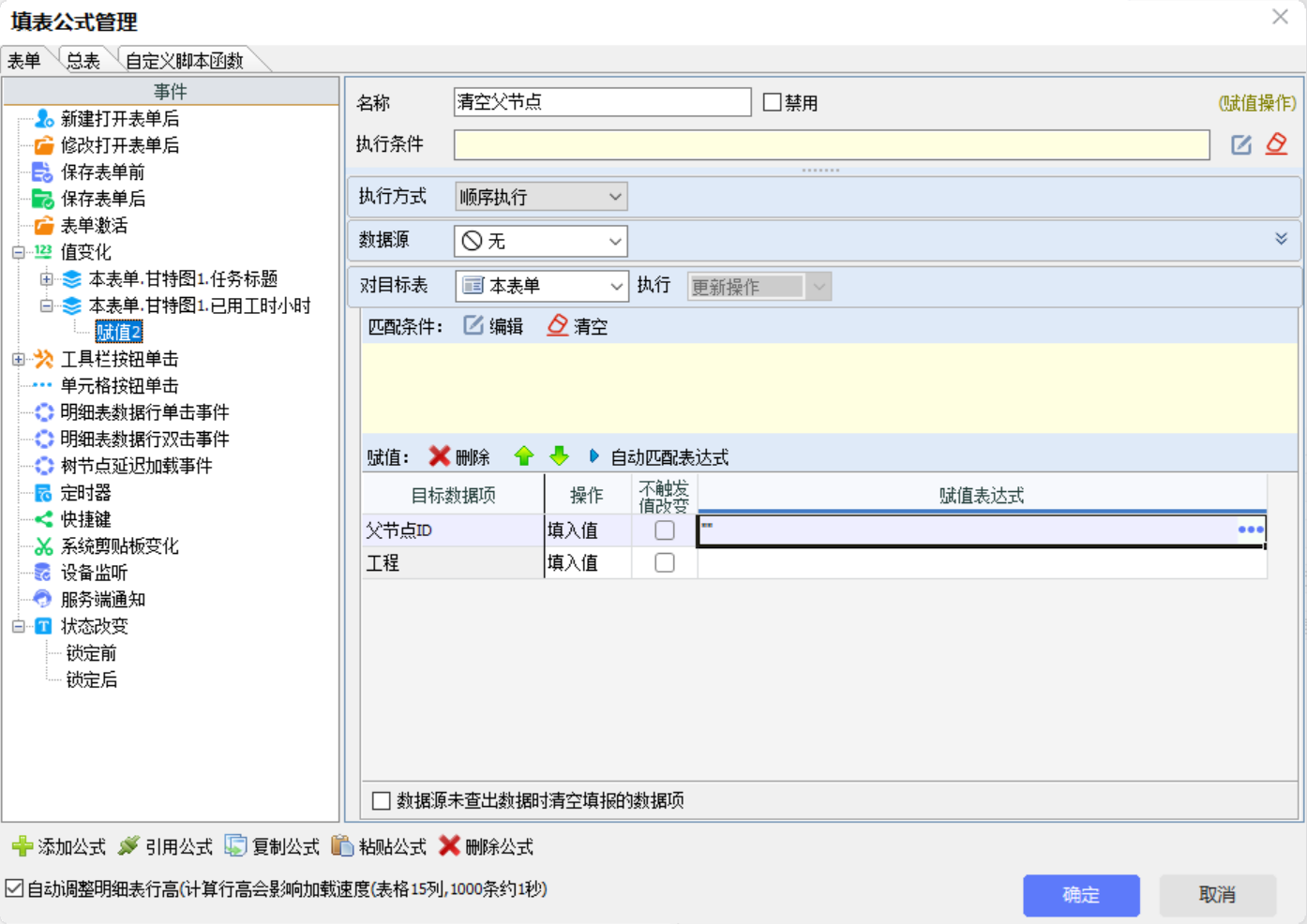Click the 服务端通知 icon
The image size is (1307, 924).
[x=42, y=599]
